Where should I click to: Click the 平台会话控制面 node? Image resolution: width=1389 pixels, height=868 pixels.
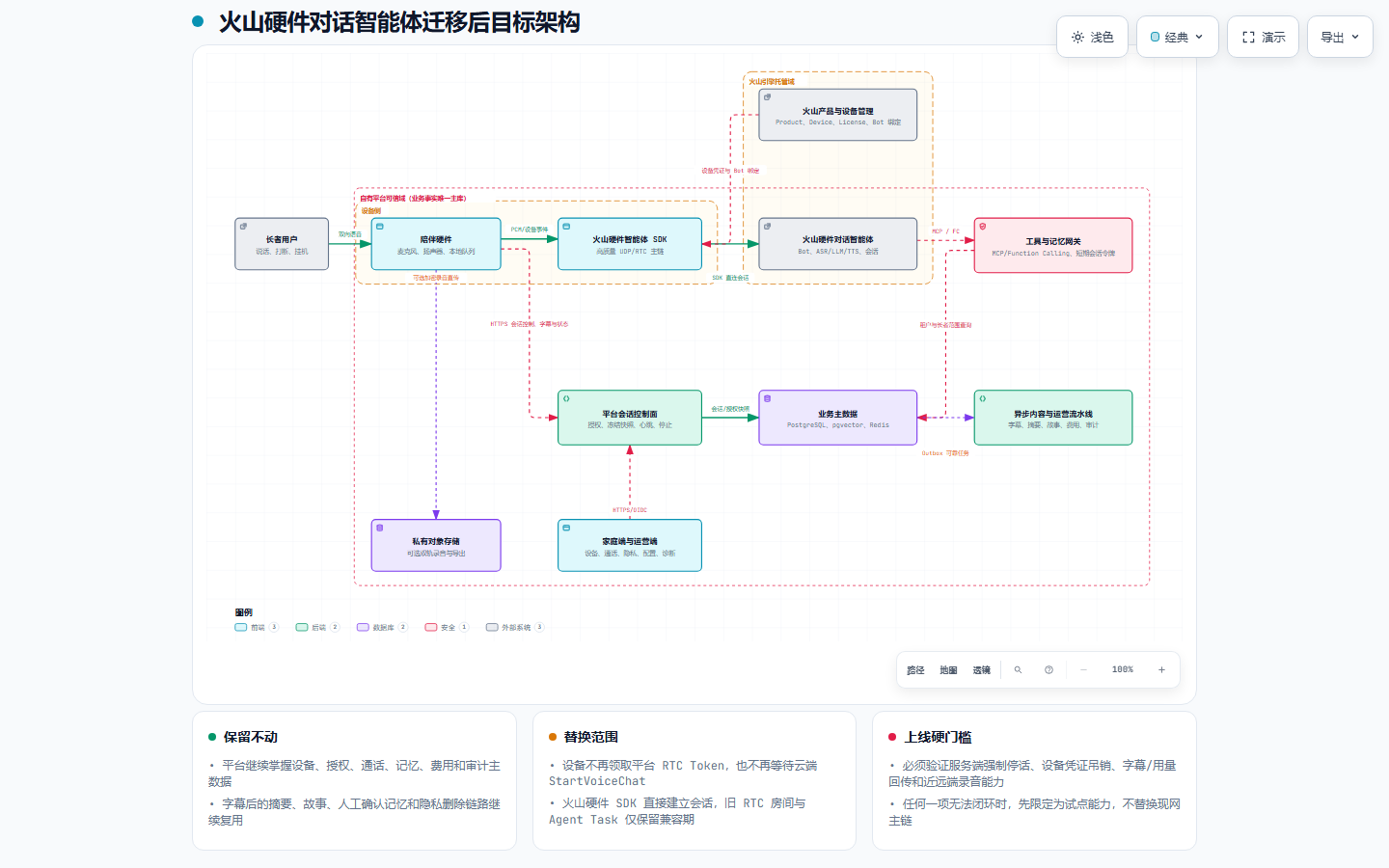point(630,418)
